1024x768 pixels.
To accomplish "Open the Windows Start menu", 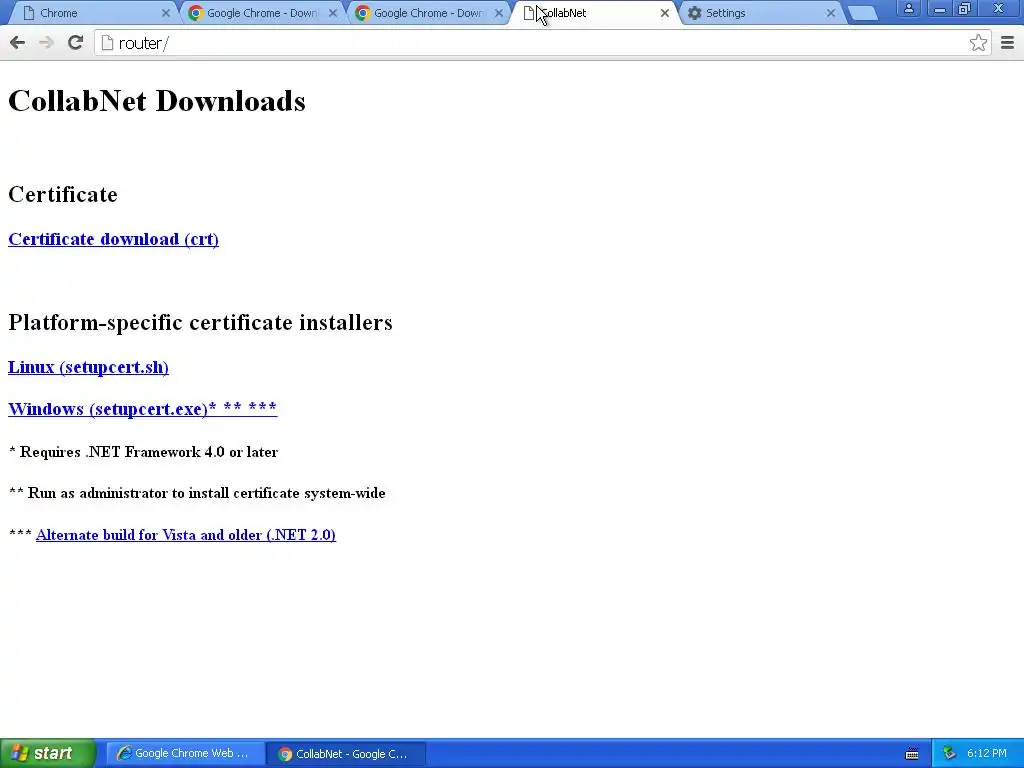I will coord(47,753).
